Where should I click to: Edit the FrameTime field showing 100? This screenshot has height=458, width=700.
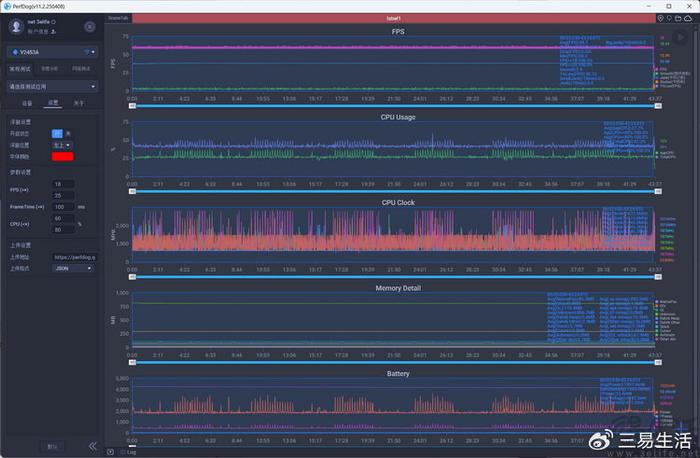coord(63,207)
